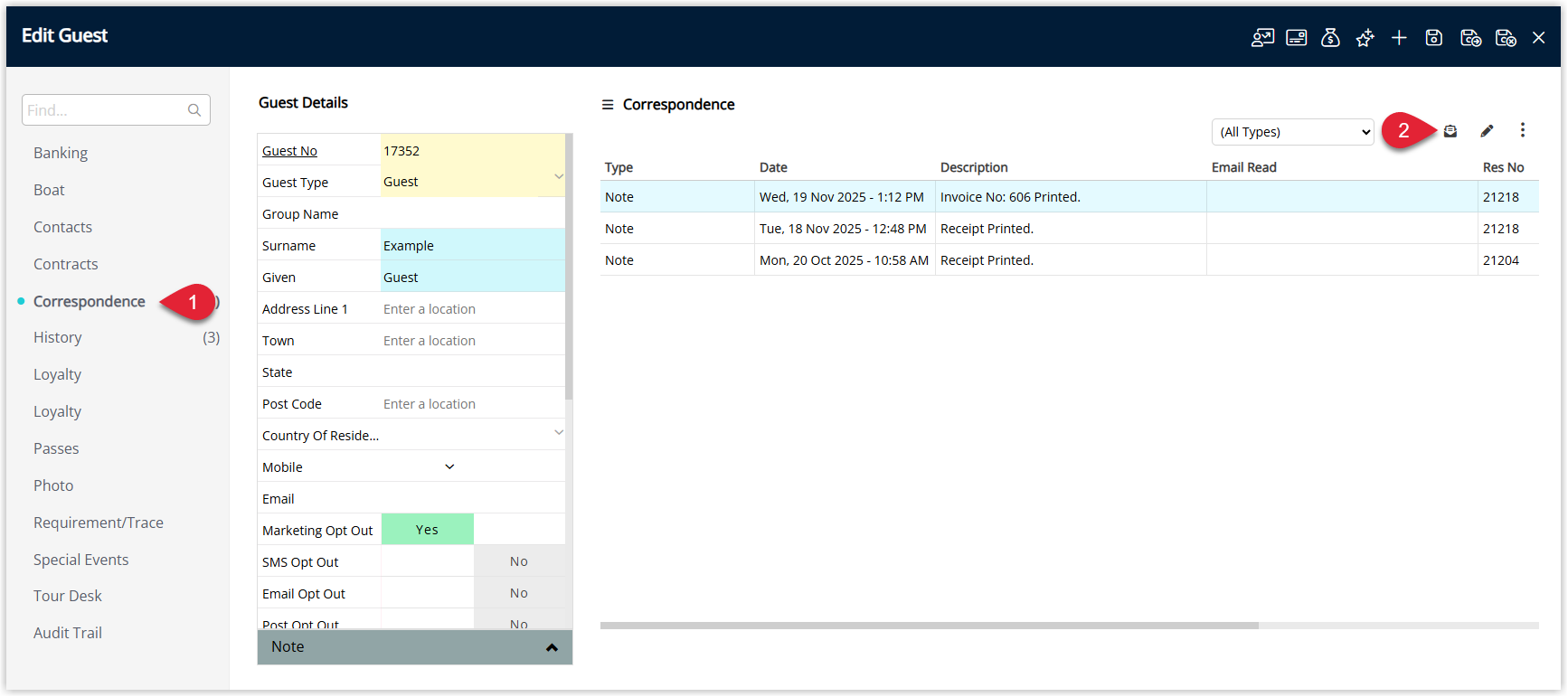Open the Contacts sidebar section
This screenshot has height=697, width=1568.
coord(62,227)
